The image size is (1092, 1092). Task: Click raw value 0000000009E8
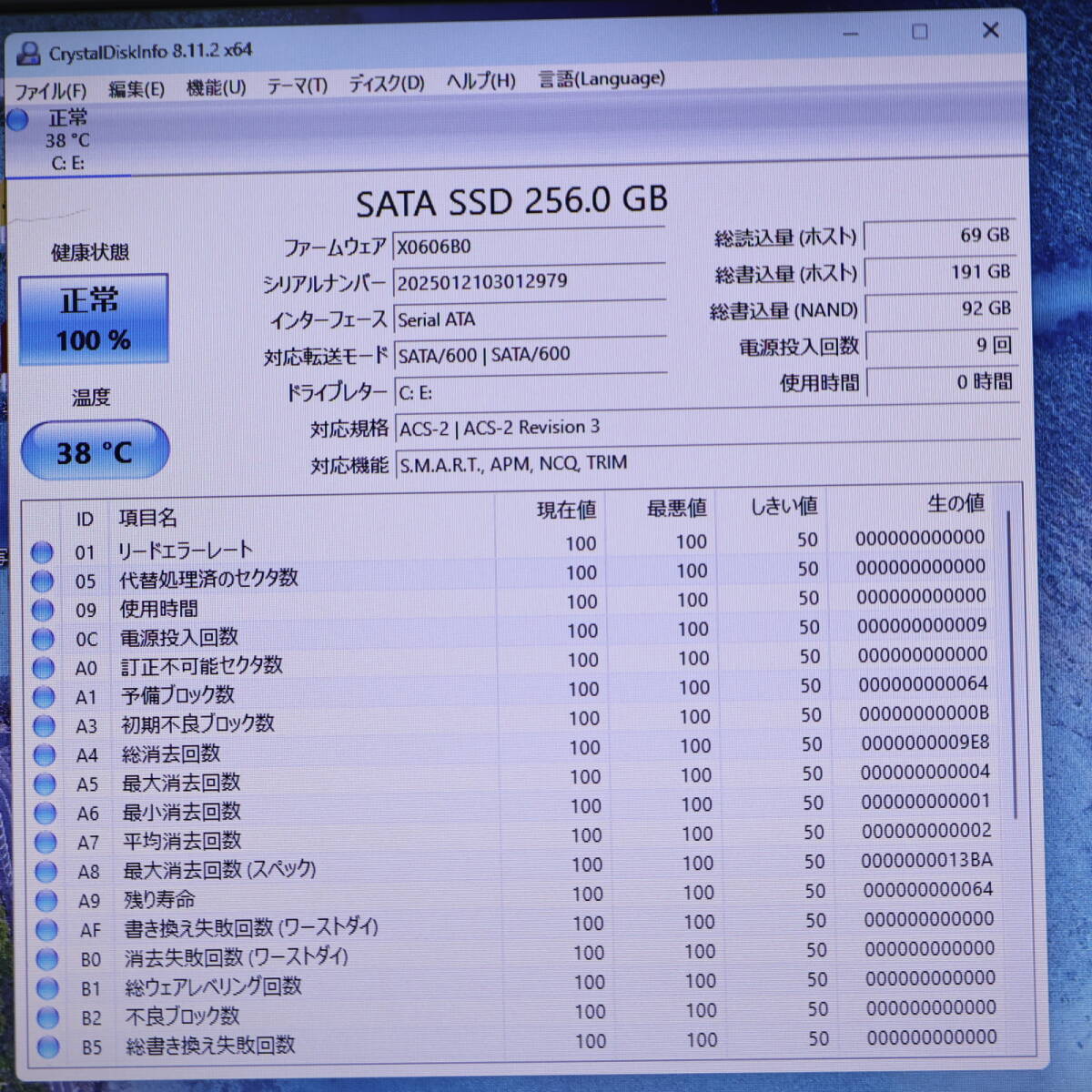pyautogui.click(x=925, y=743)
